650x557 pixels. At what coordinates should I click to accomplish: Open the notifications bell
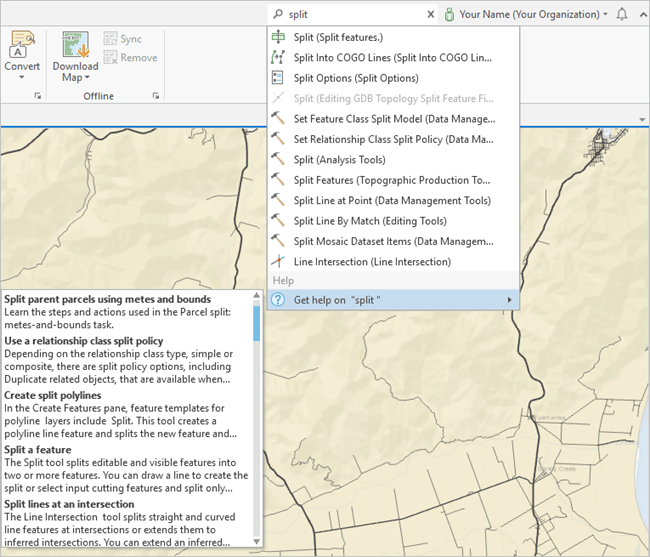pyautogui.click(x=621, y=15)
